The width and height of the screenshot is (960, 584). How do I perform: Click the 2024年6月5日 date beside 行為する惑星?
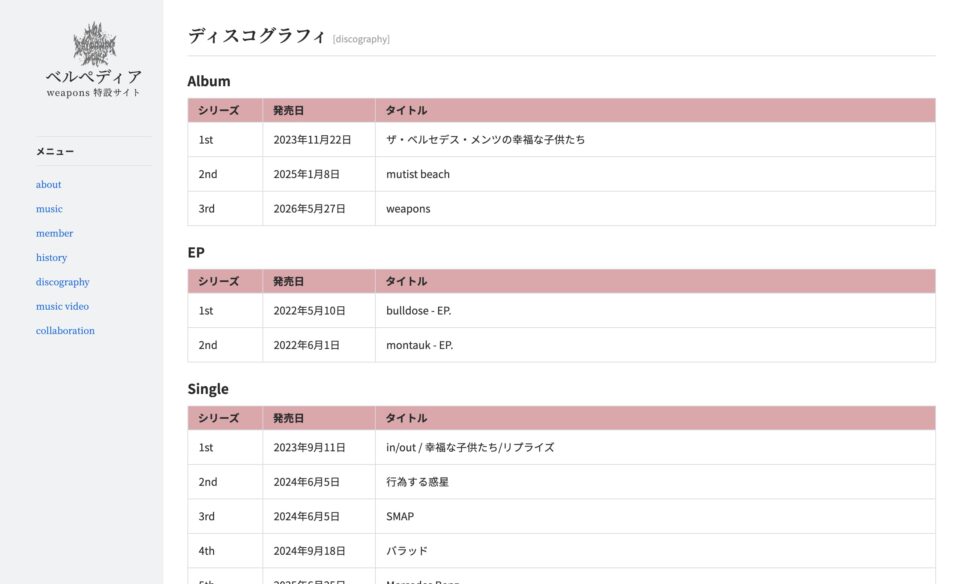307,482
